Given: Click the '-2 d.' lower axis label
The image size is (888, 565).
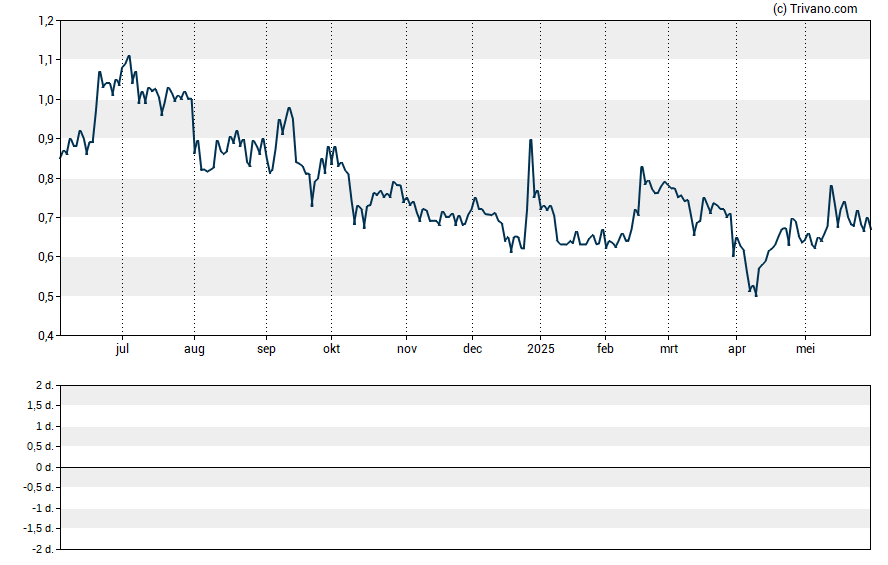Looking at the screenshot, I should tap(42, 549).
